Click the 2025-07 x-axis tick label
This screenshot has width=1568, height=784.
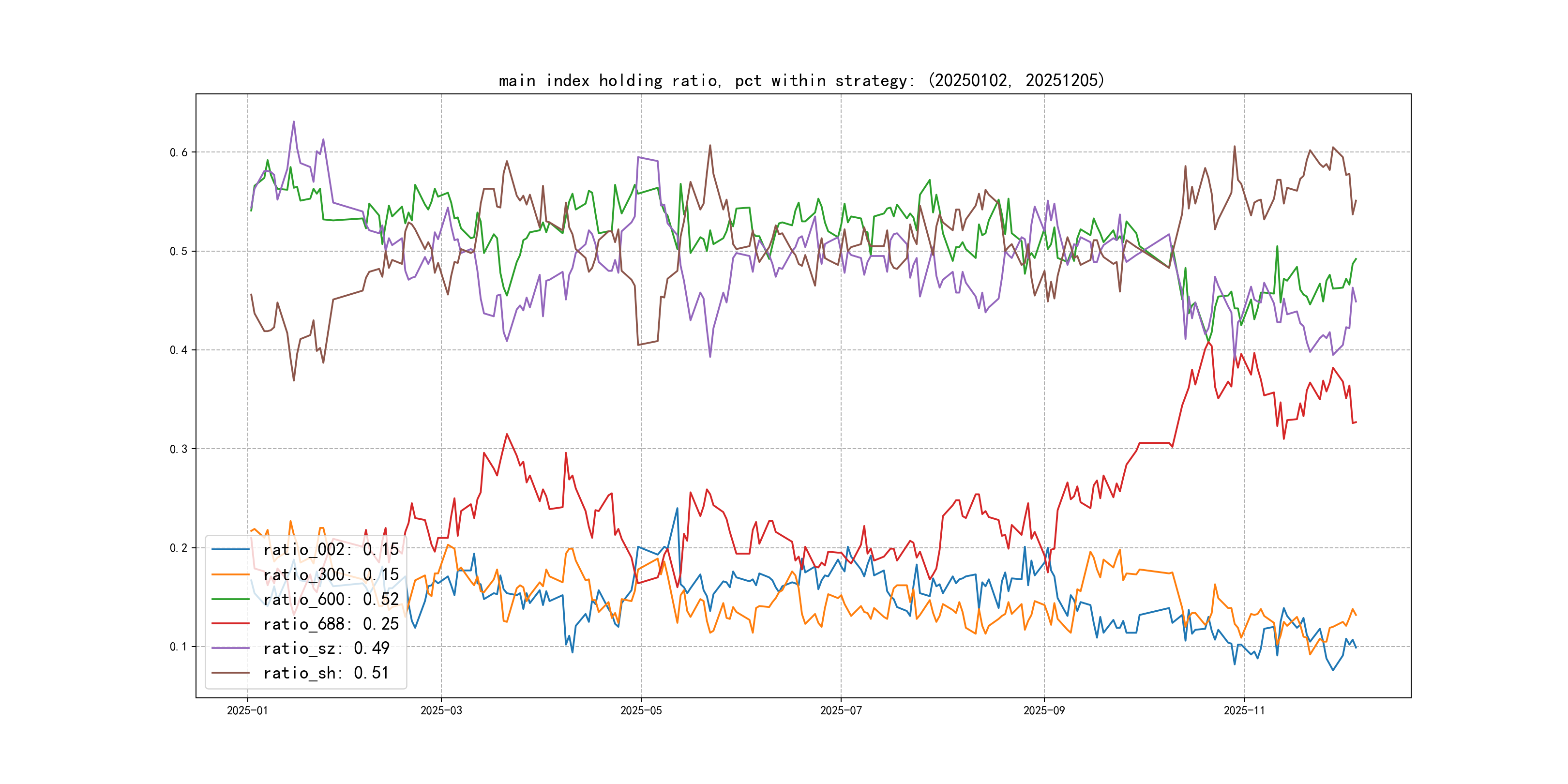pos(841,710)
